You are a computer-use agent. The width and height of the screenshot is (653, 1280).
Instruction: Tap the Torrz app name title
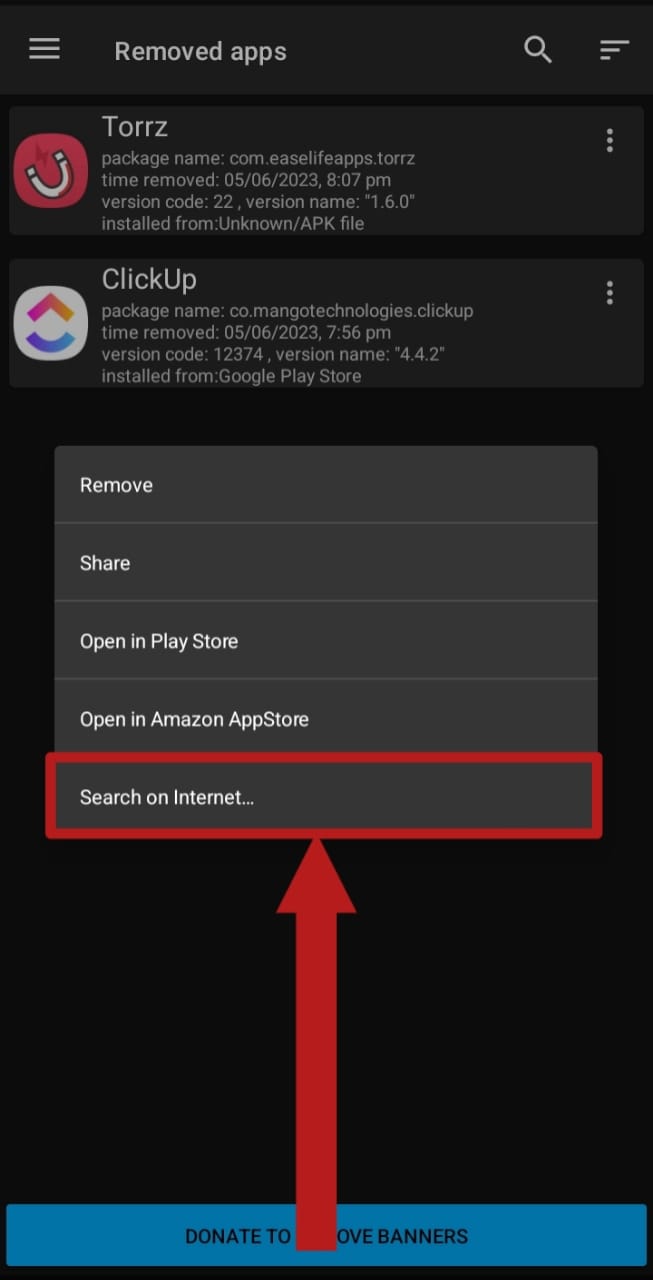pos(134,128)
